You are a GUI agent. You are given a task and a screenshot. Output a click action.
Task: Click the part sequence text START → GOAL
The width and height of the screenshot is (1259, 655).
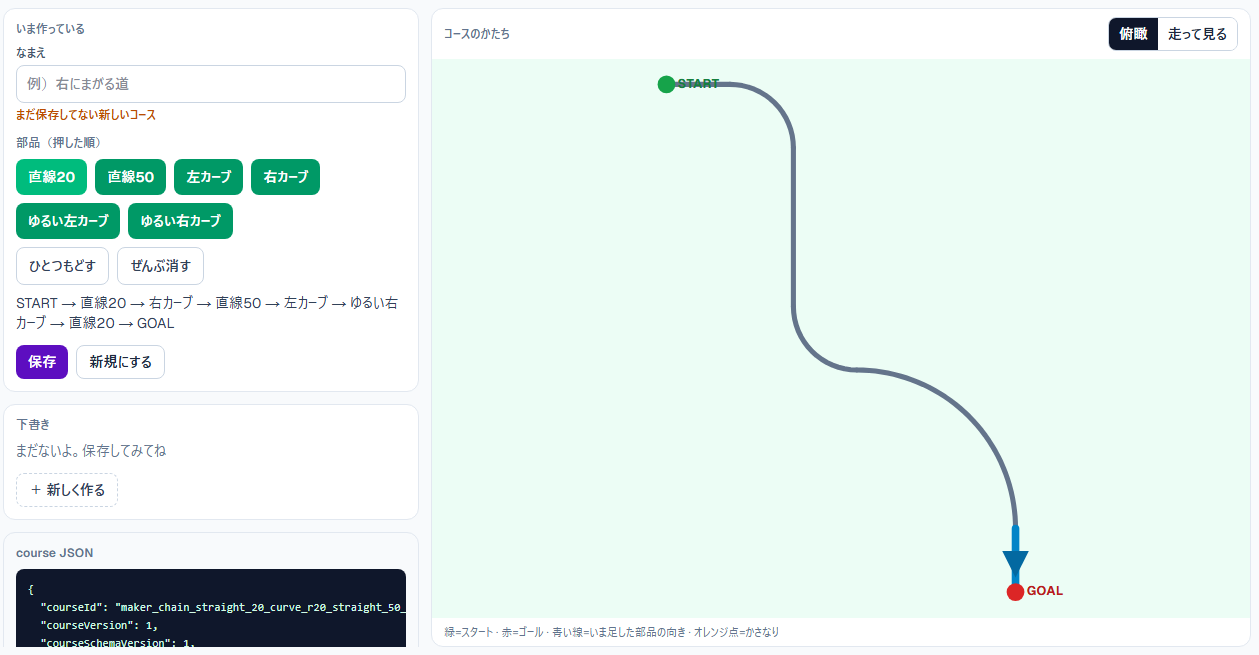click(207, 313)
